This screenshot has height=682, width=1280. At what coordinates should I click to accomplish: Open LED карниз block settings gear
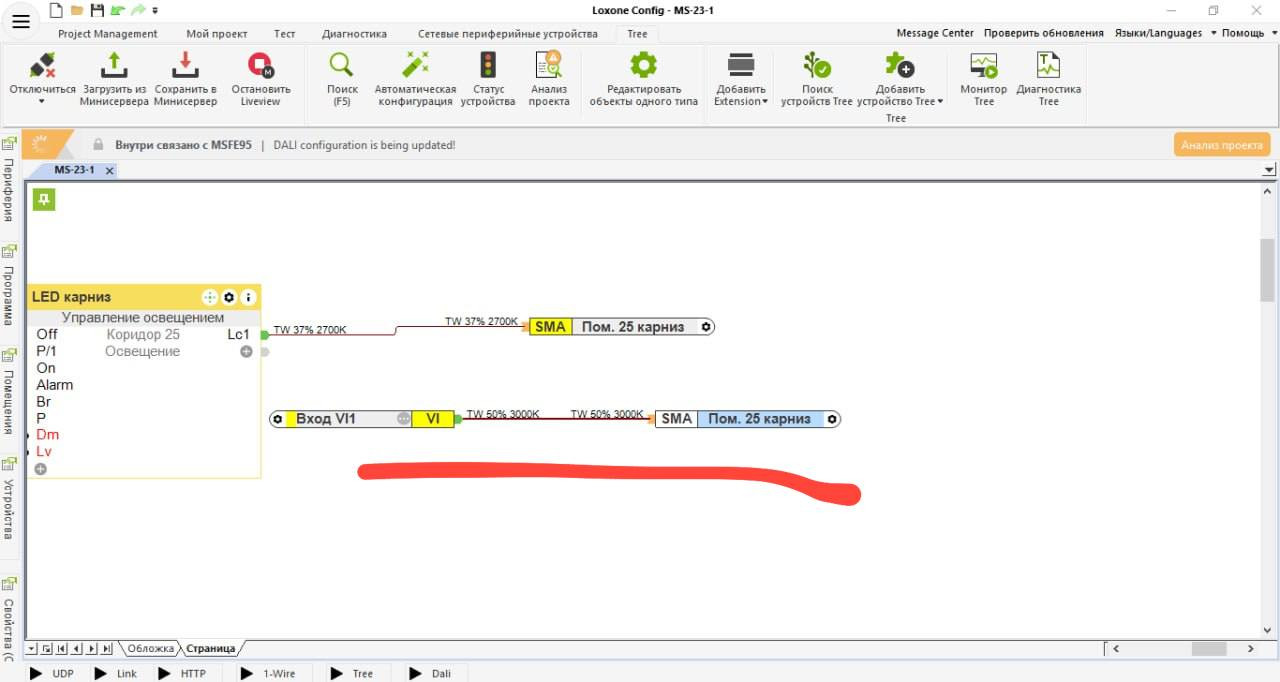click(x=229, y=297)
